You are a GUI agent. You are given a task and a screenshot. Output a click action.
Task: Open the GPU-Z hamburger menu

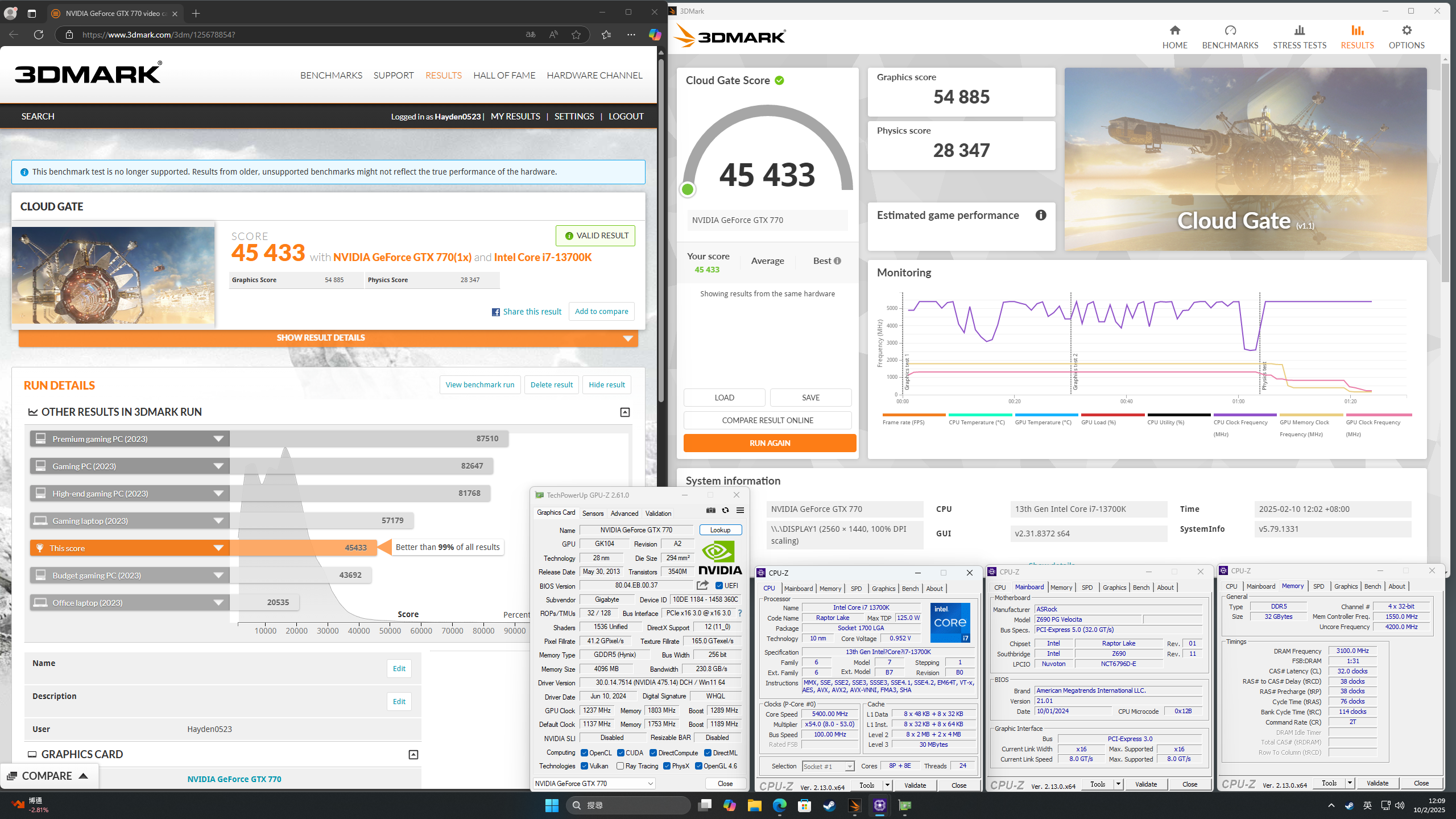tap(740, 510)
